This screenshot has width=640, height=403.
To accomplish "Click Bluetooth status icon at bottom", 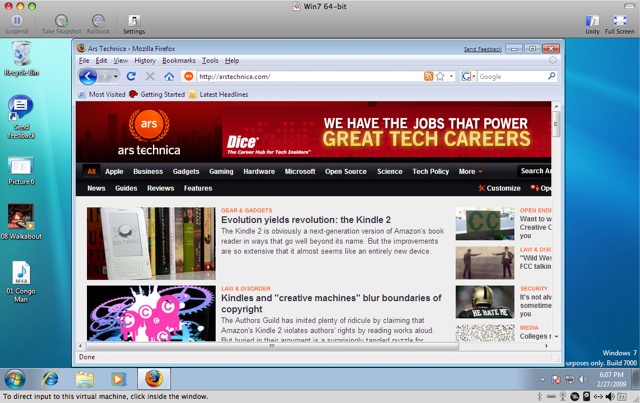I will tap(539, 396).
